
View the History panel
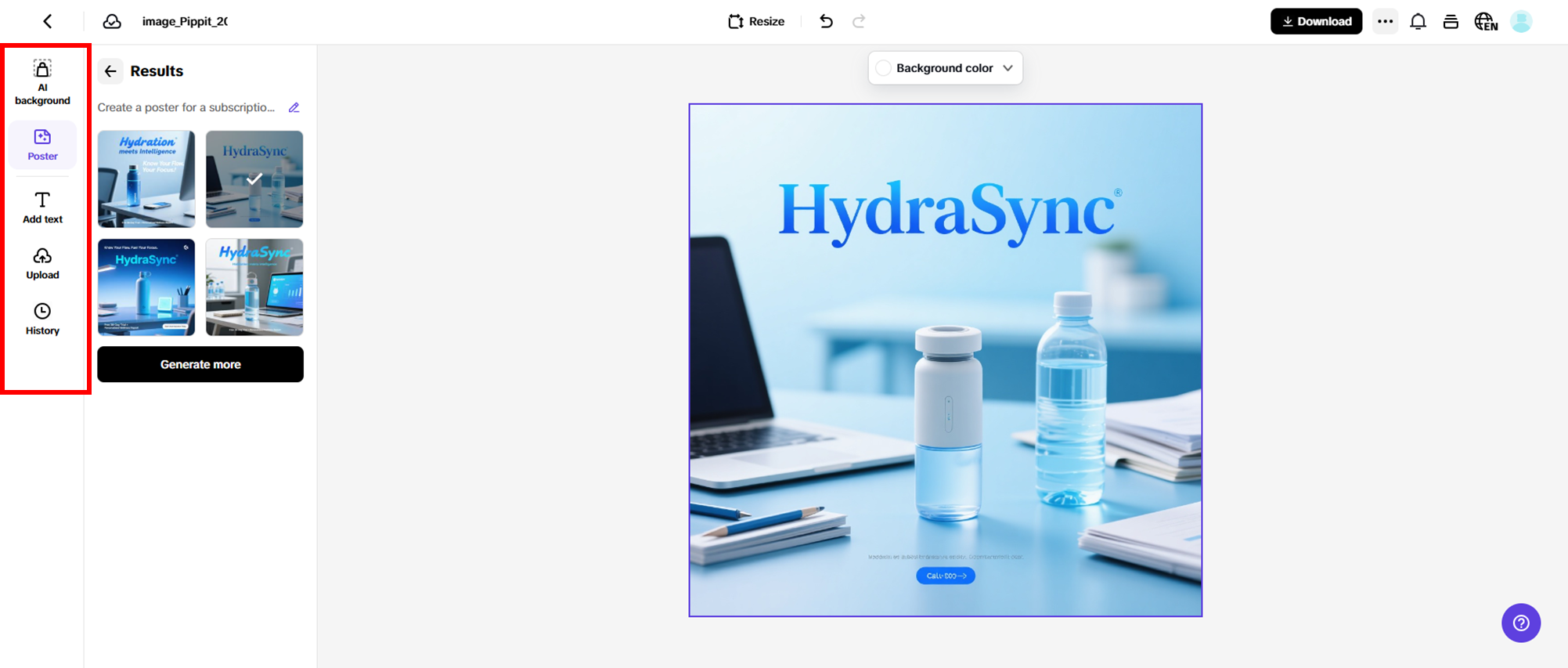tap(42, 320)
